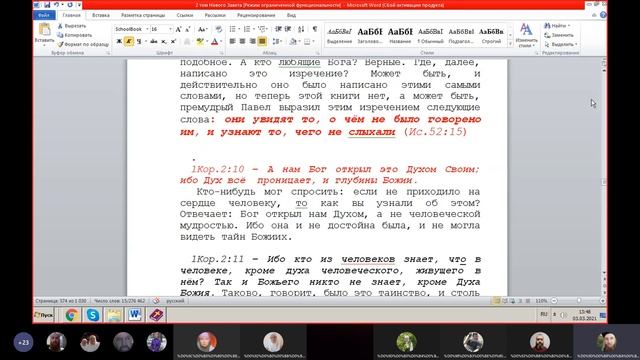
Task: Toggle superscript formatting
Action: coord(173,41)
